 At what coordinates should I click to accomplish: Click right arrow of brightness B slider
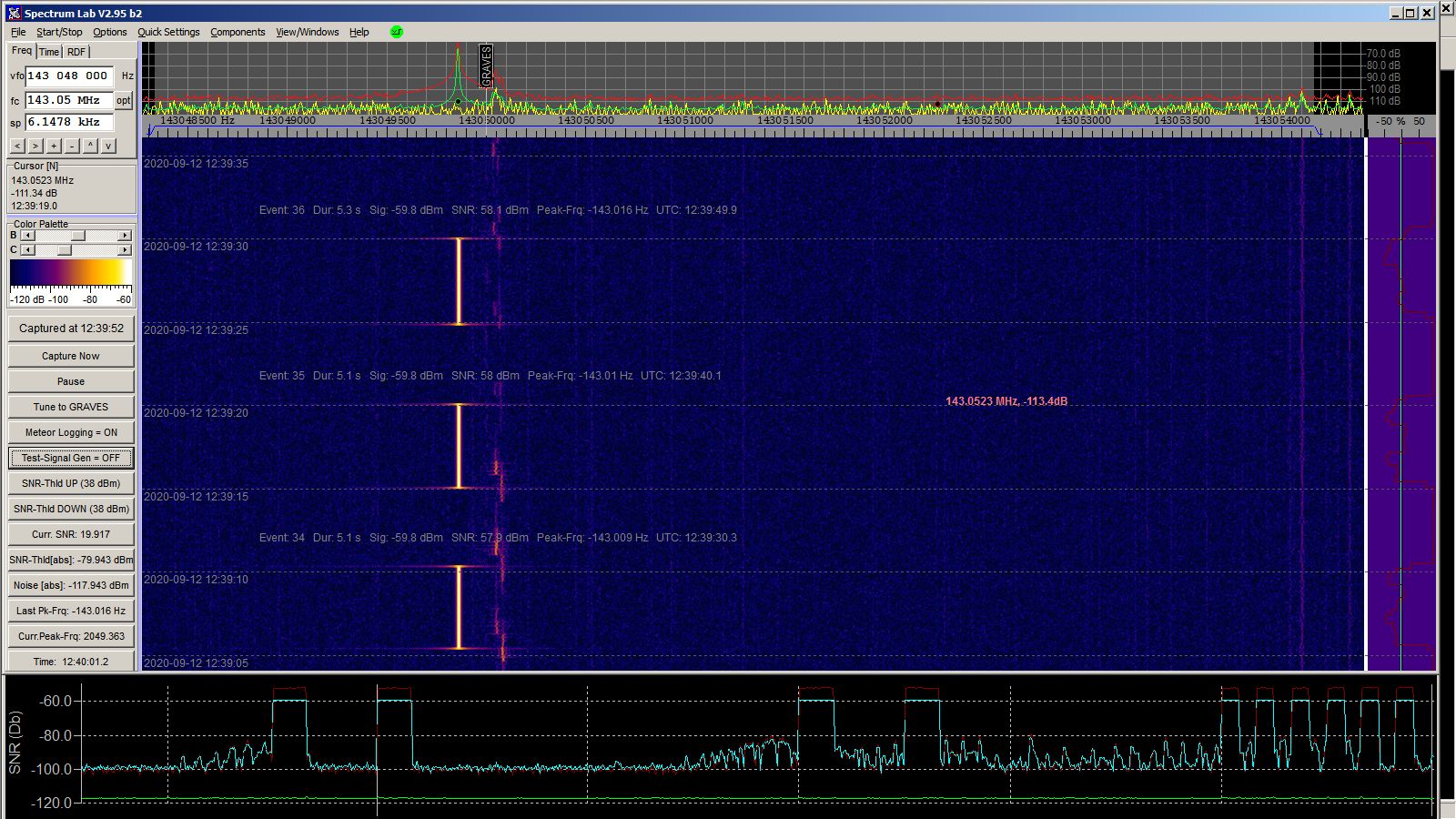(125, 236)
